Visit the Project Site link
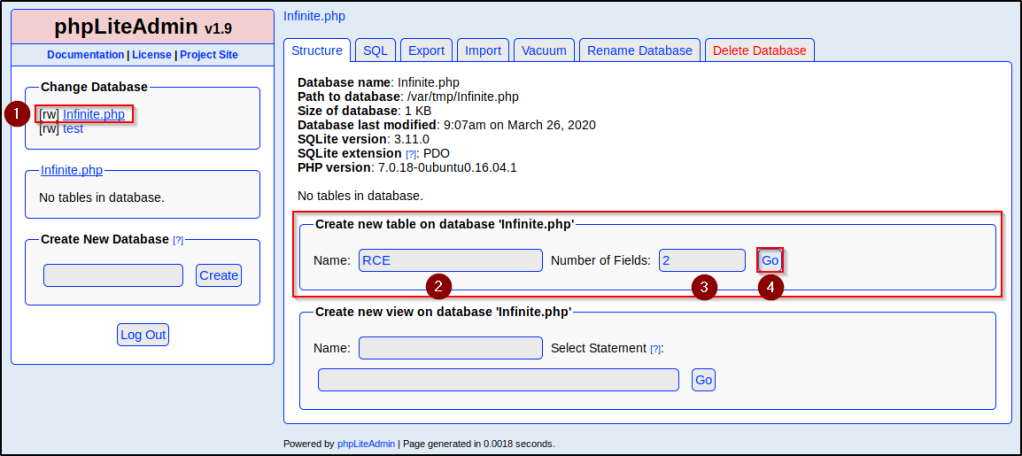The width and height of the screenshot is (1022, 456). (209, 55)
